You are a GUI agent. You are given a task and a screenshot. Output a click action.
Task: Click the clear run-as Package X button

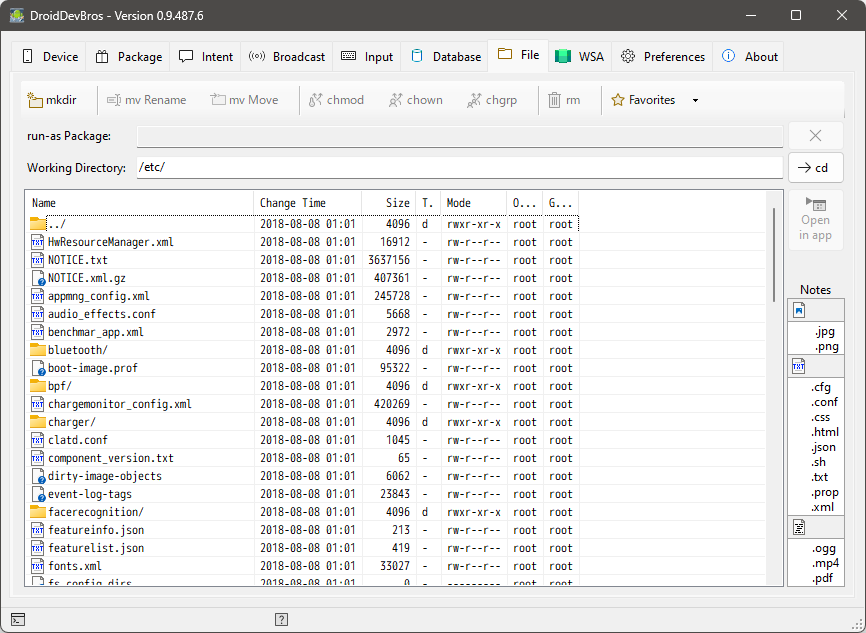click(815, 136)
